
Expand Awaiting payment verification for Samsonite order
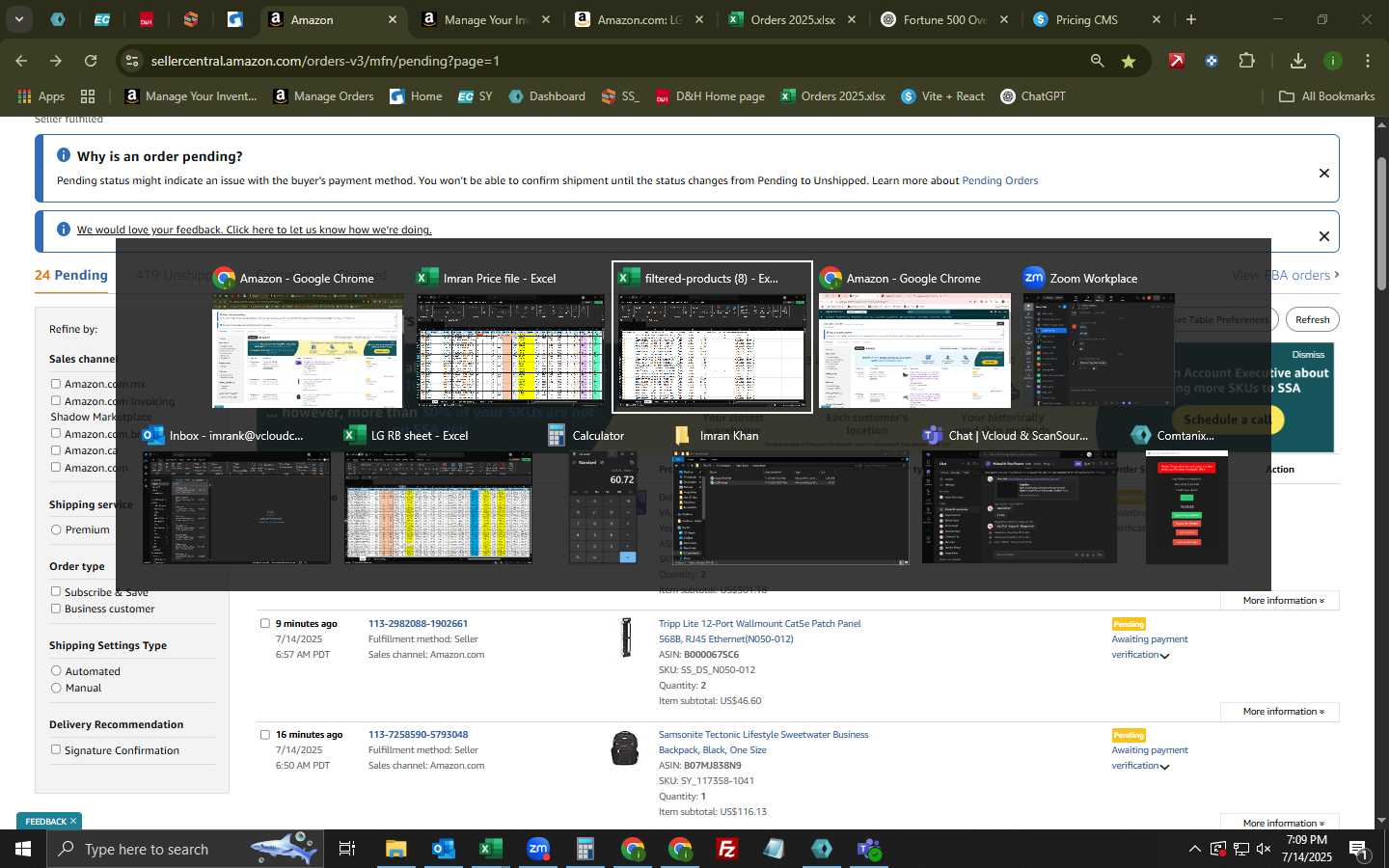[1165, 767]
